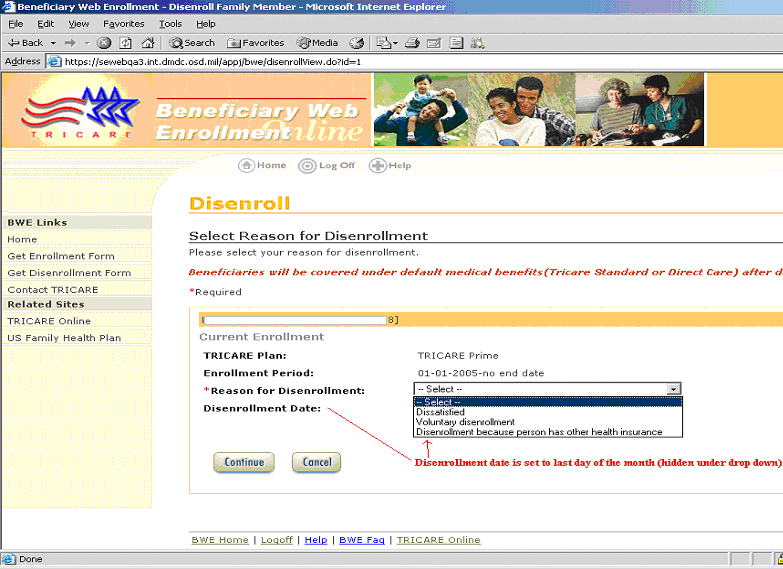
Task: Click the Internet Explorer title bar icon
Action: click(x=7, y=6)
